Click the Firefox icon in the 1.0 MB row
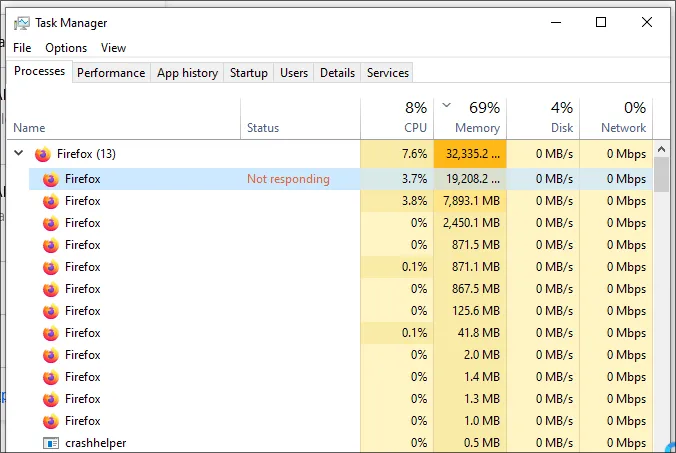 click(x=51, y=421)
